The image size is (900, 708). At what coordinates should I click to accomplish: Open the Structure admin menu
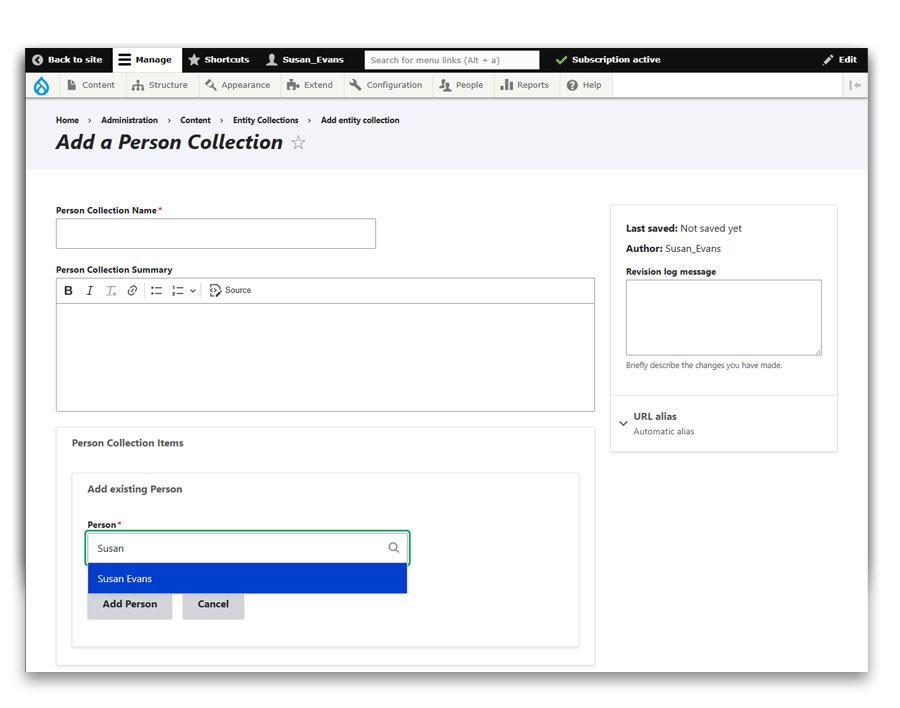coord(159,85)
